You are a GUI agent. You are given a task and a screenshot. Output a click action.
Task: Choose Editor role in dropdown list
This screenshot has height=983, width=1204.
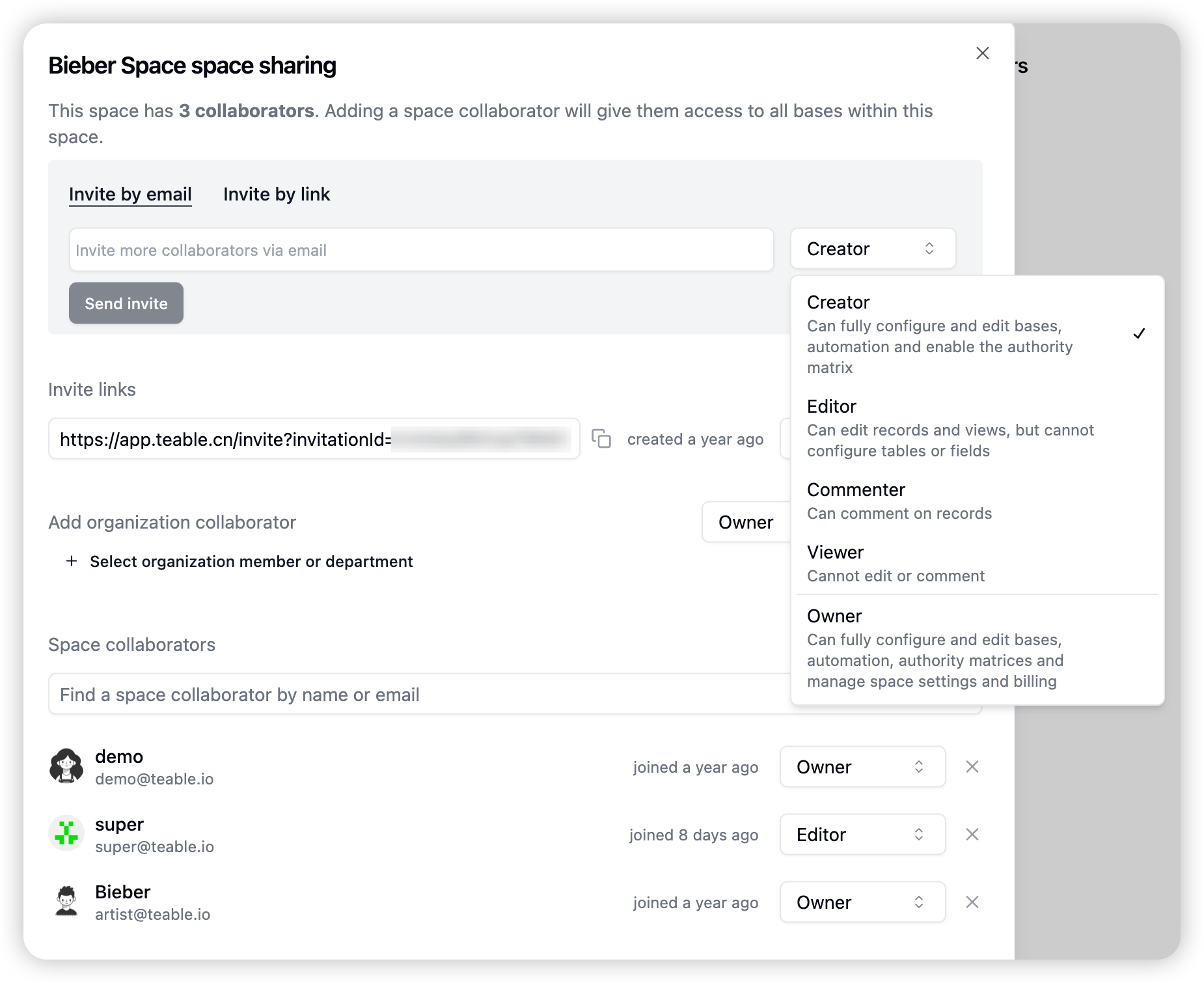977,428
